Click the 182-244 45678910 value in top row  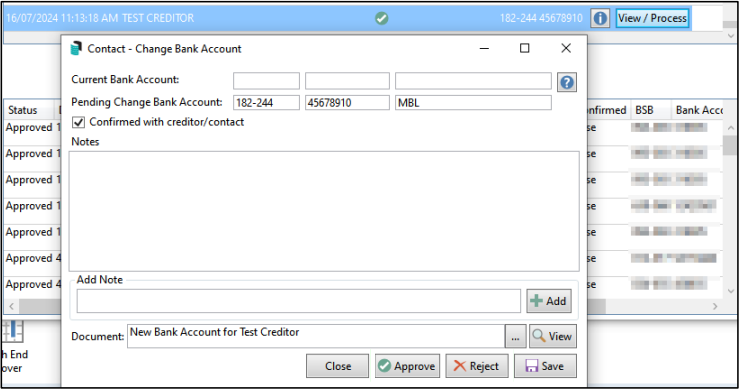pos(541,18)
